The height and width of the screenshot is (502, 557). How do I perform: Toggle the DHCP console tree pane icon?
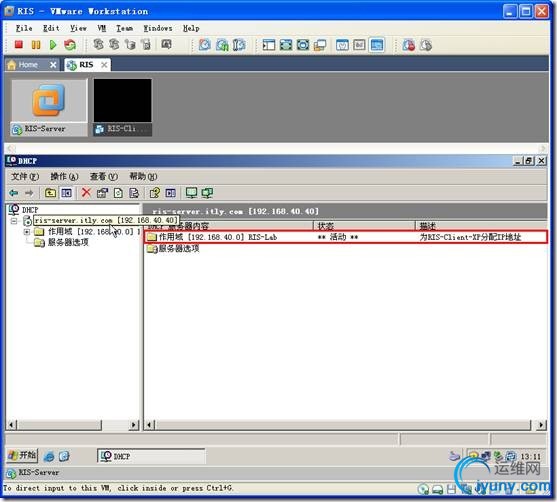(66, 193)
